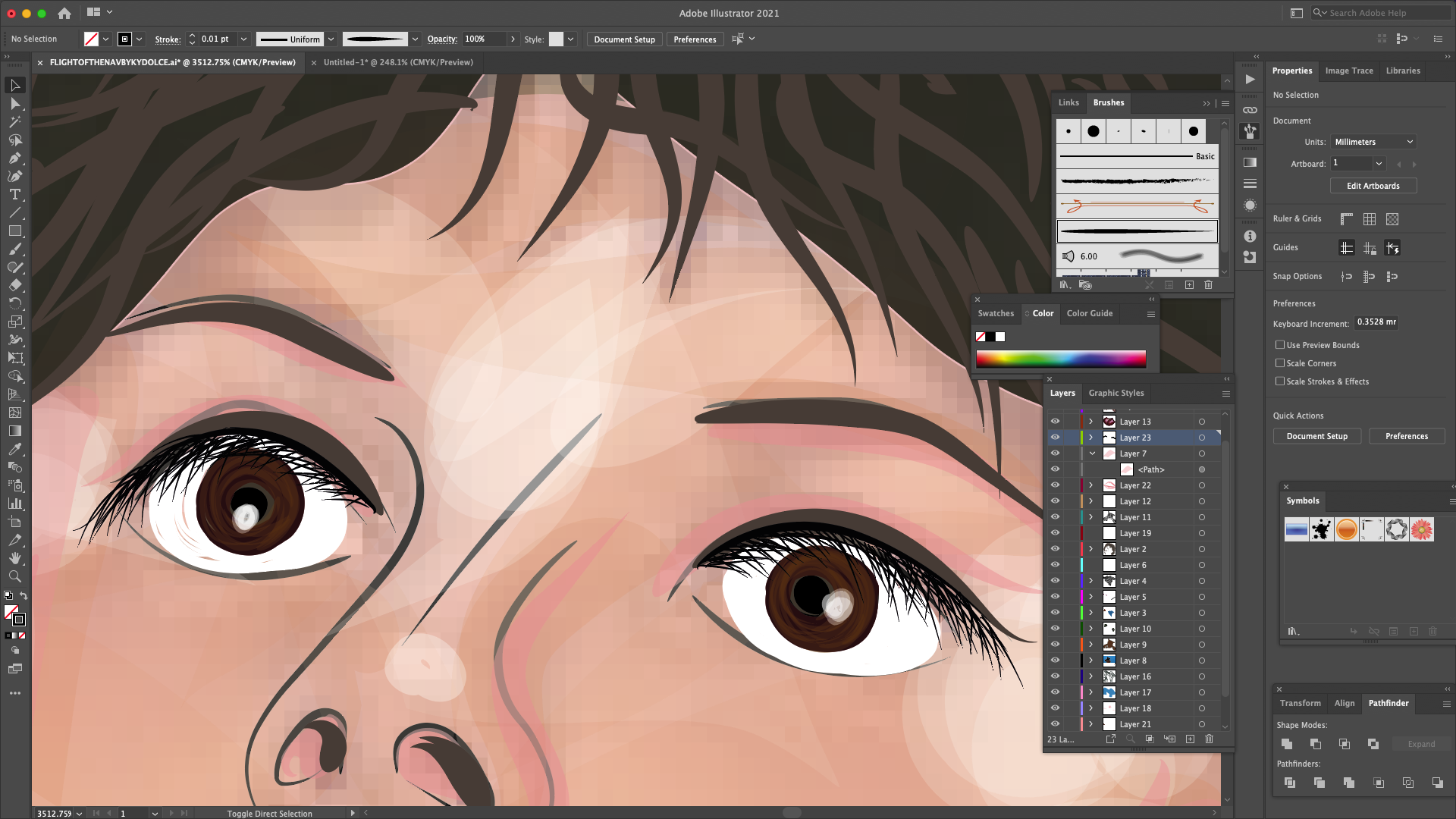
Task: Enable Scale Corners checkbox
Action: click(1280, 363)
